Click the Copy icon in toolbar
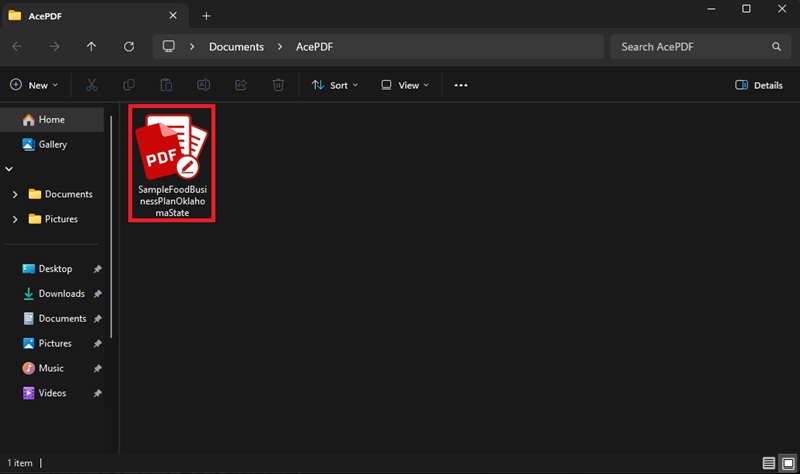The image size is (800, 474). click(129, 85)
